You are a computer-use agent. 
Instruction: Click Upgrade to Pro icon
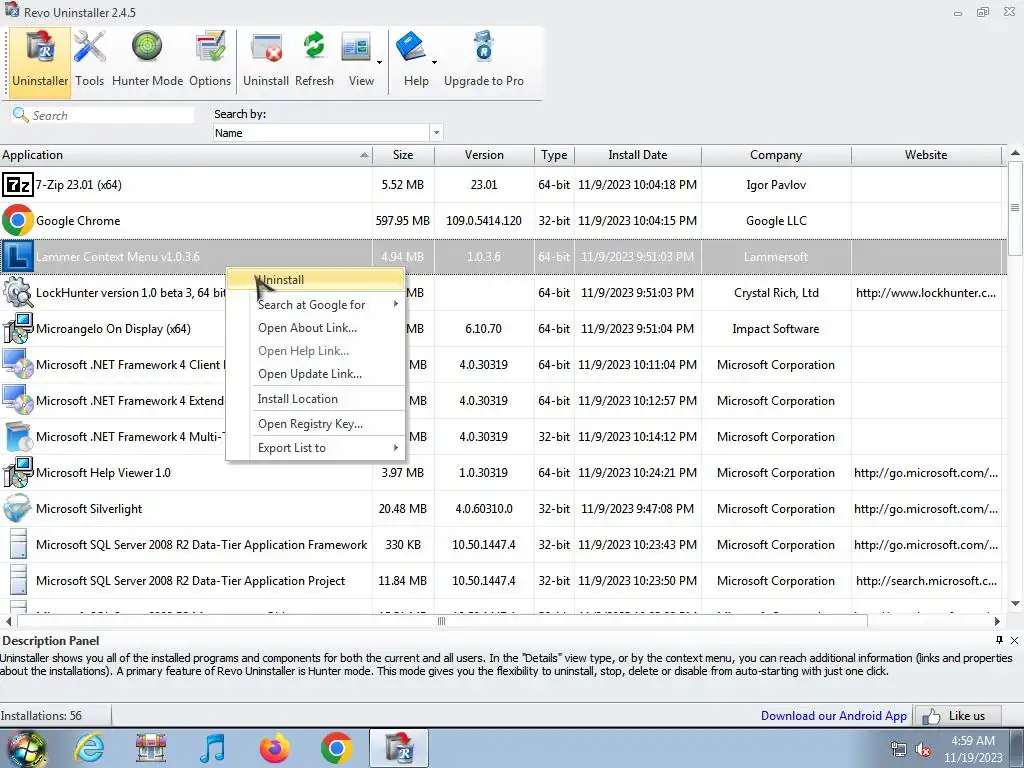484,47
